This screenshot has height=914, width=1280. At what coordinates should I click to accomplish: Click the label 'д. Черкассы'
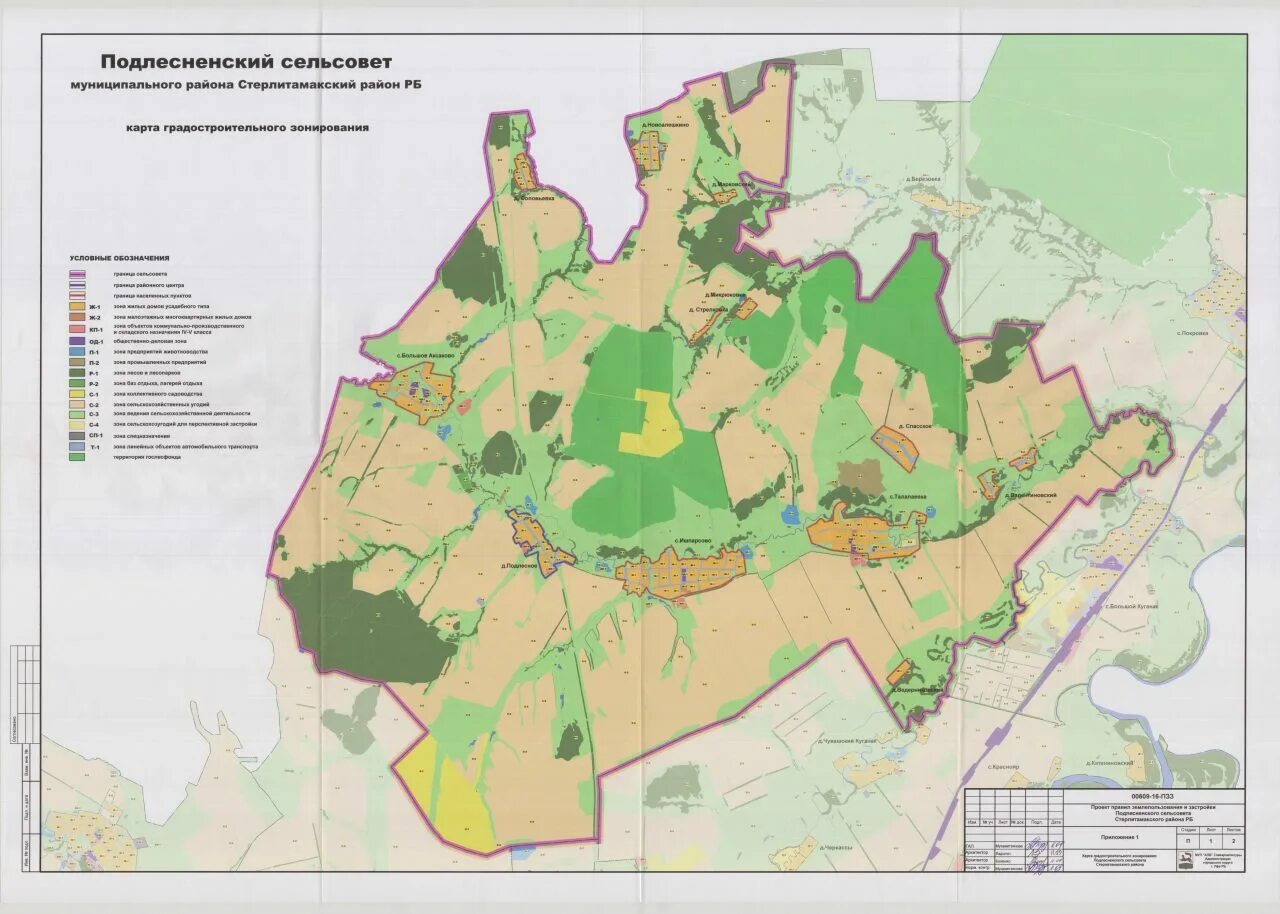834,847
